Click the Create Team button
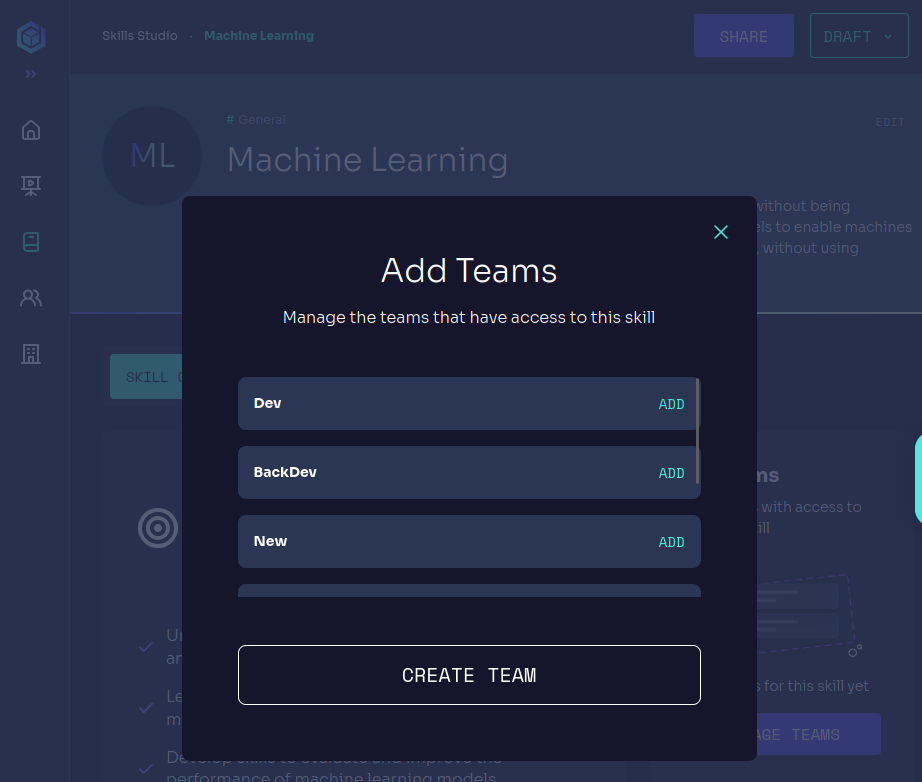This screenshot has width=922, height=782. [469, 675]
